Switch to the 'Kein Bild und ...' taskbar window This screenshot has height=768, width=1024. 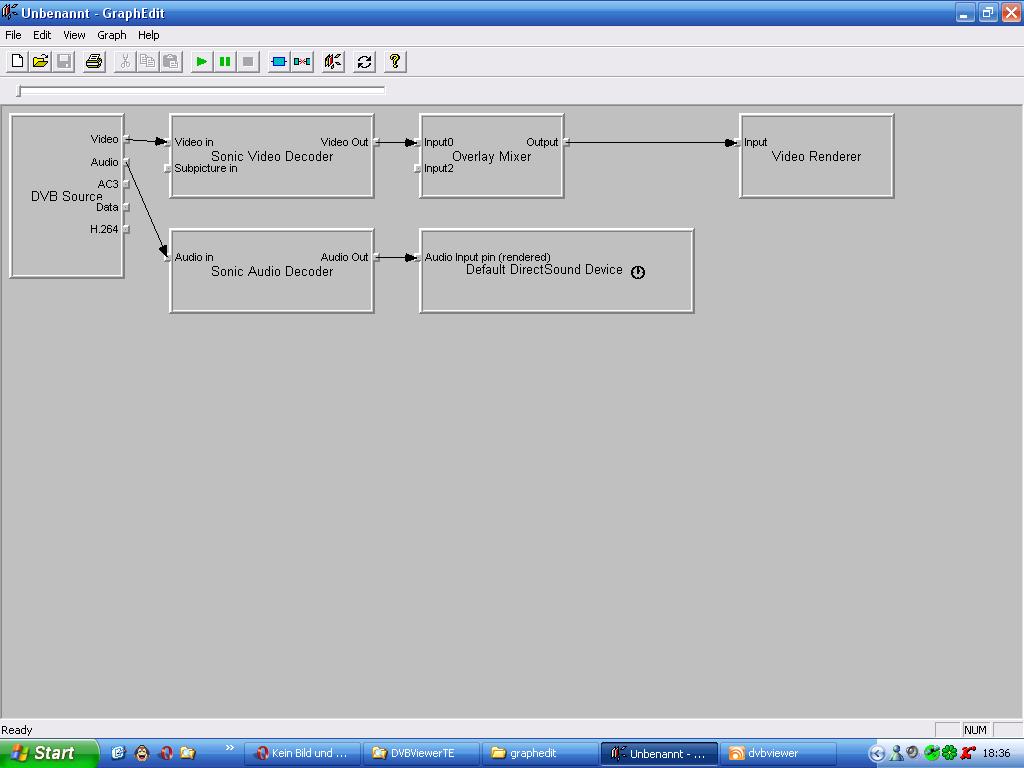pyautogui.click(x=302, y=754)
